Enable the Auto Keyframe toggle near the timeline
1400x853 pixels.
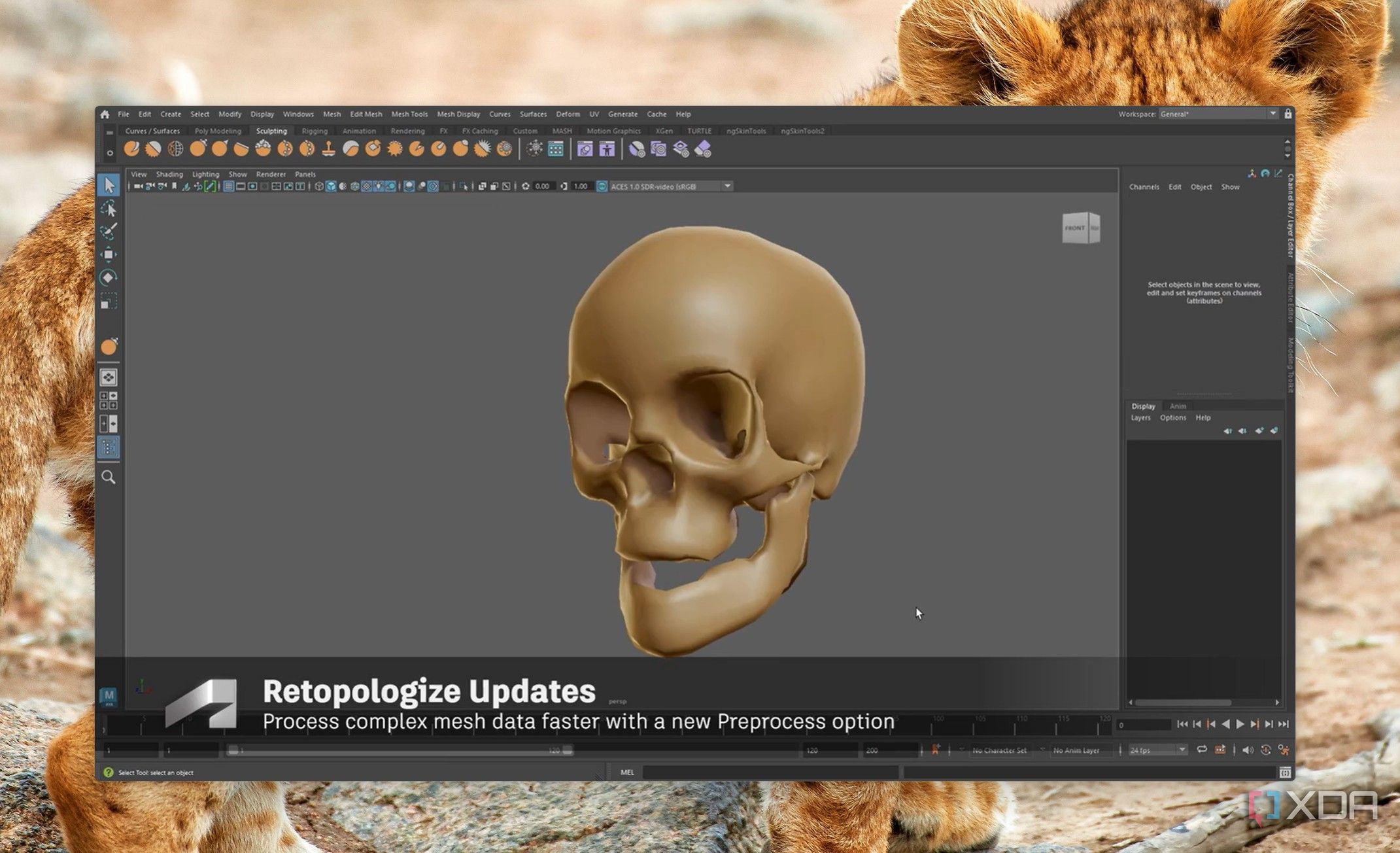(x=936, y=750)
